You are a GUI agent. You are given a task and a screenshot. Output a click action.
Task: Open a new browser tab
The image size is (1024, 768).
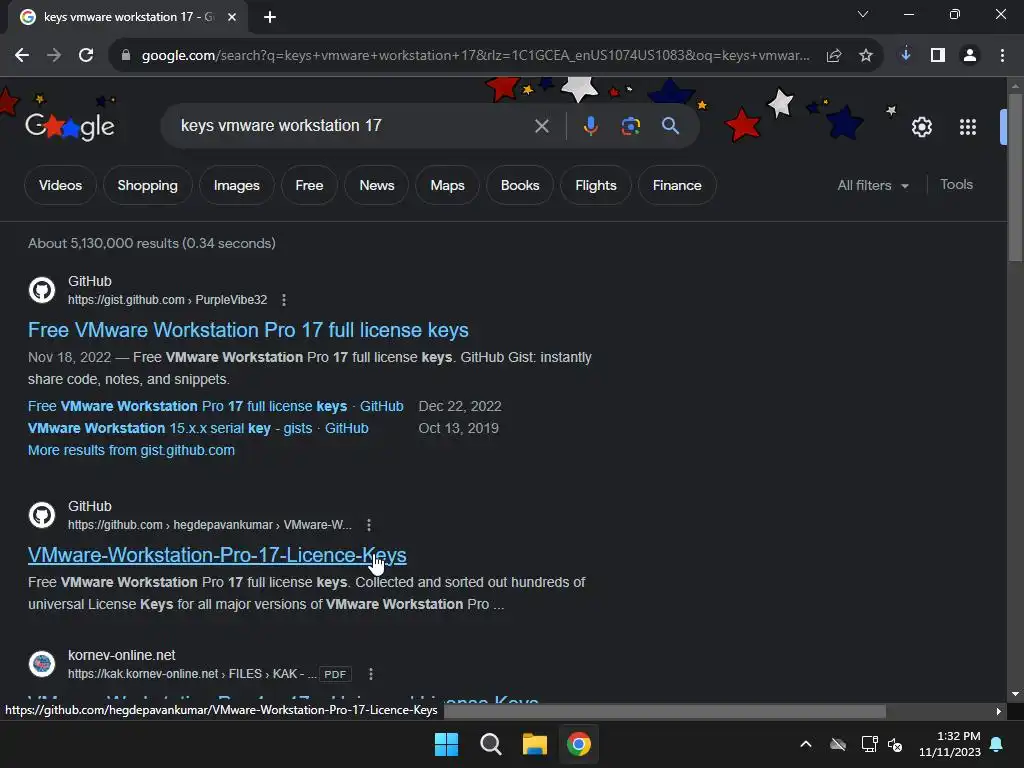270,17
